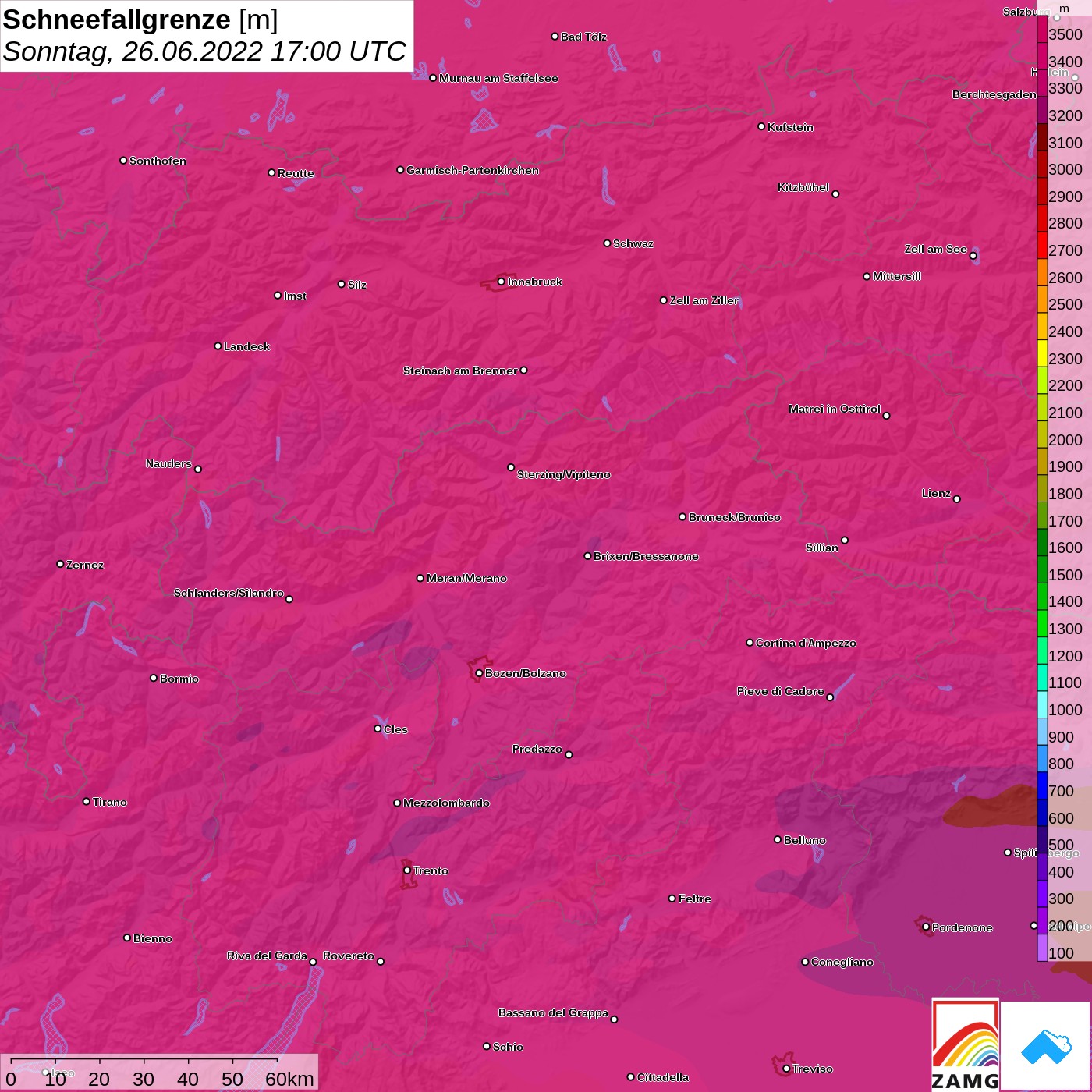1092x1092 pixels.
Task: Select the dark green 1600 legend swatch
Action: point(1042,542)
